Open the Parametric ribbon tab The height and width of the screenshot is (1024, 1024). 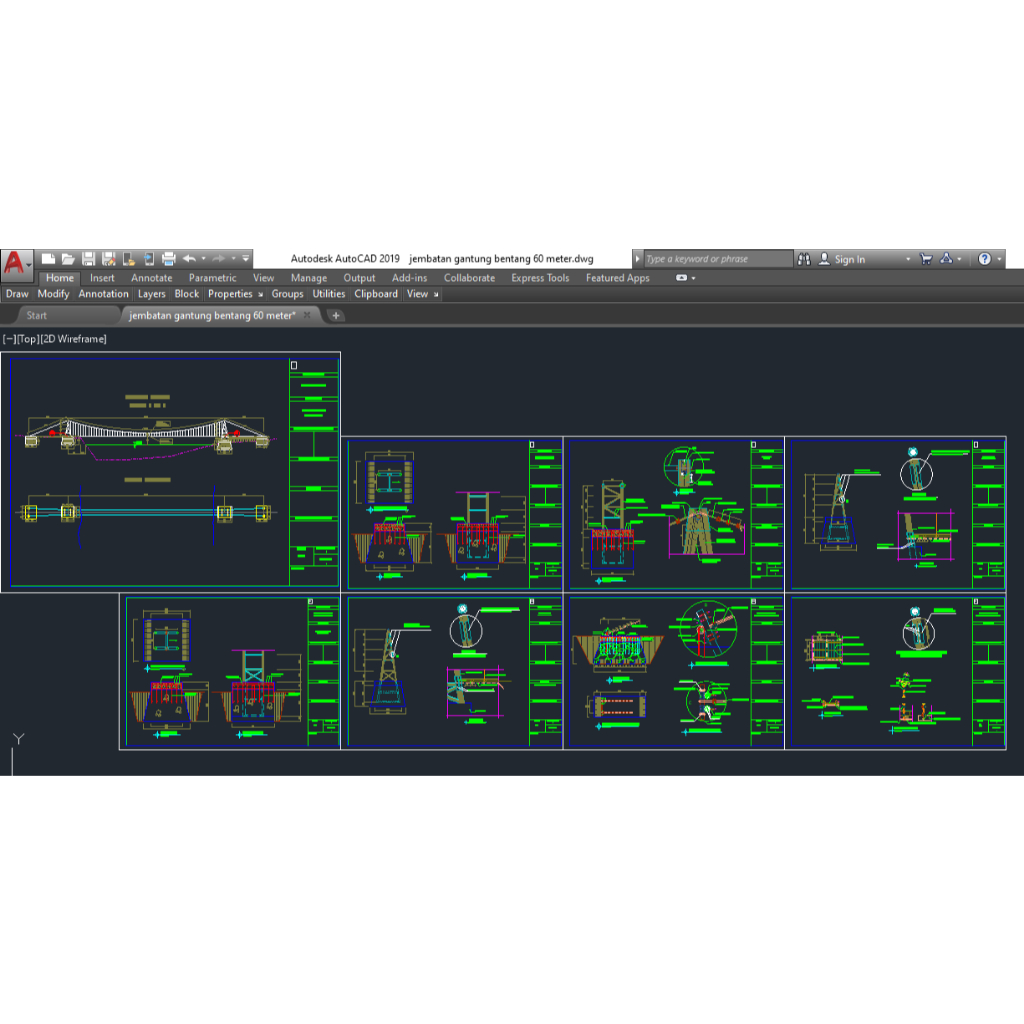(x=212, y=278)
